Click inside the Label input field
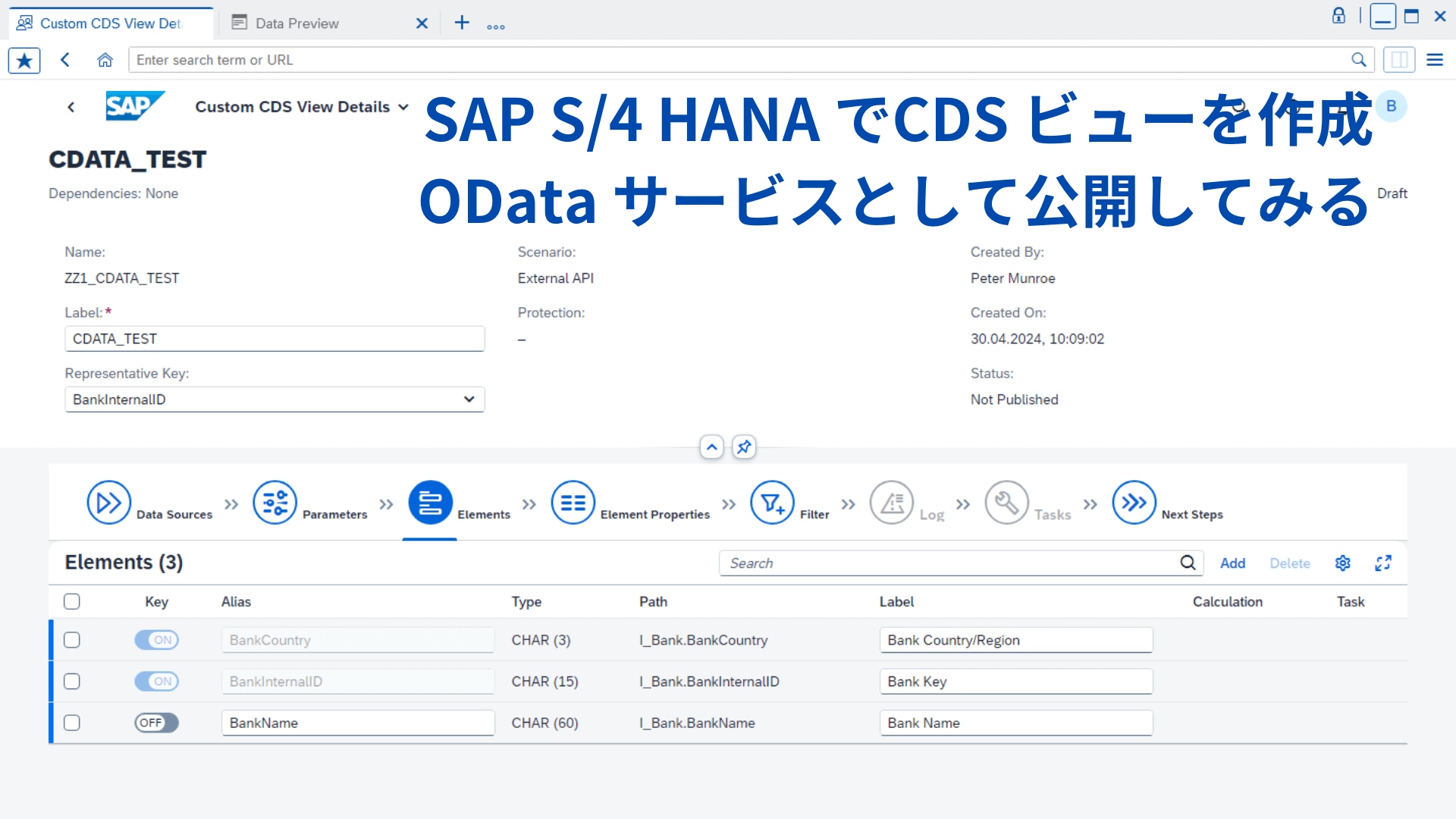Screen dimensions: 1456x819 pos(275,338)
